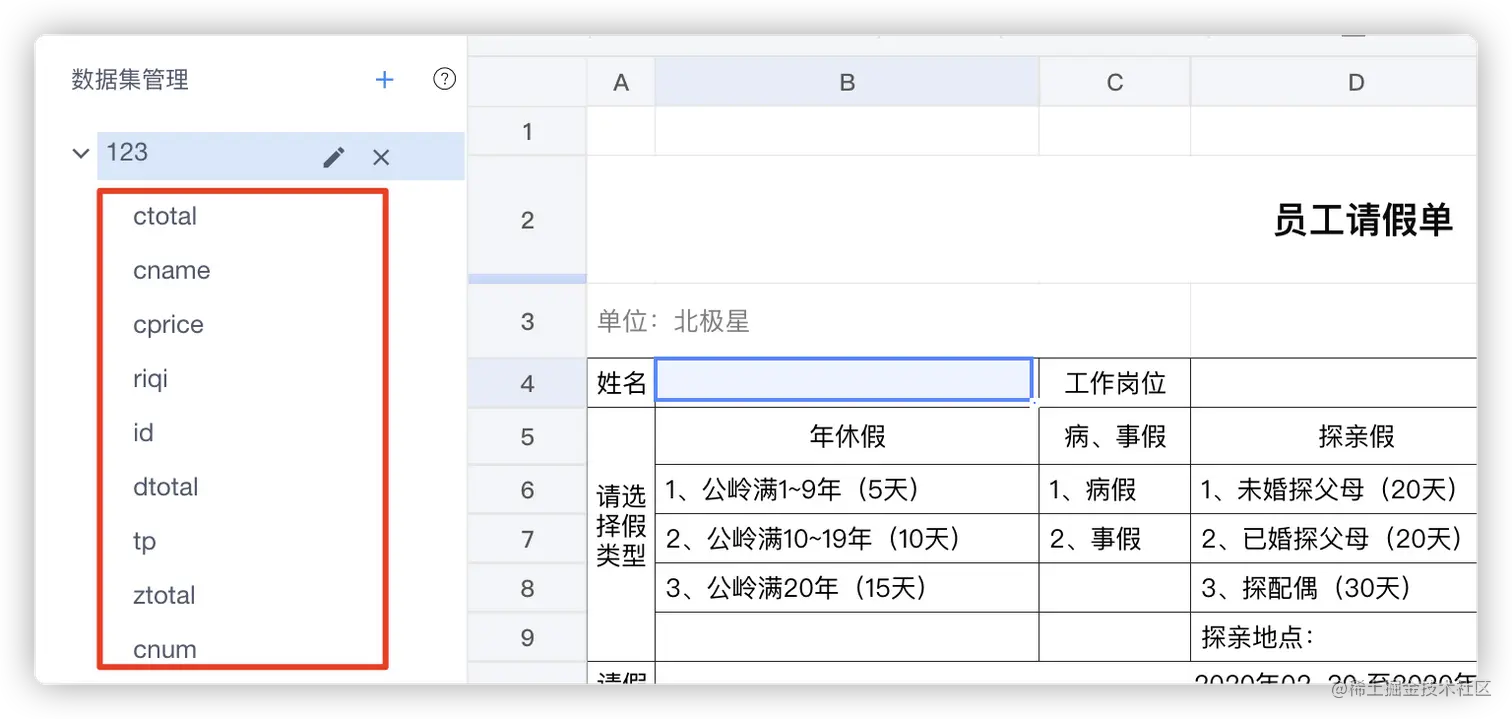Click the empty name input cell beside 姓名
The image size is (1512, 719).
[845, 381]
